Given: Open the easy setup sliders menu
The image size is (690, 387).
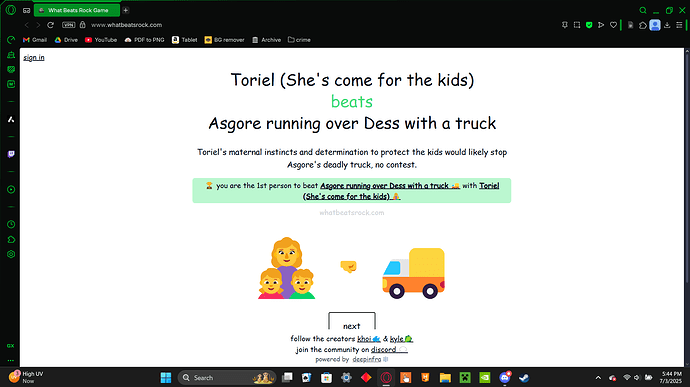Looking at the screenshot, I should 679,25.
